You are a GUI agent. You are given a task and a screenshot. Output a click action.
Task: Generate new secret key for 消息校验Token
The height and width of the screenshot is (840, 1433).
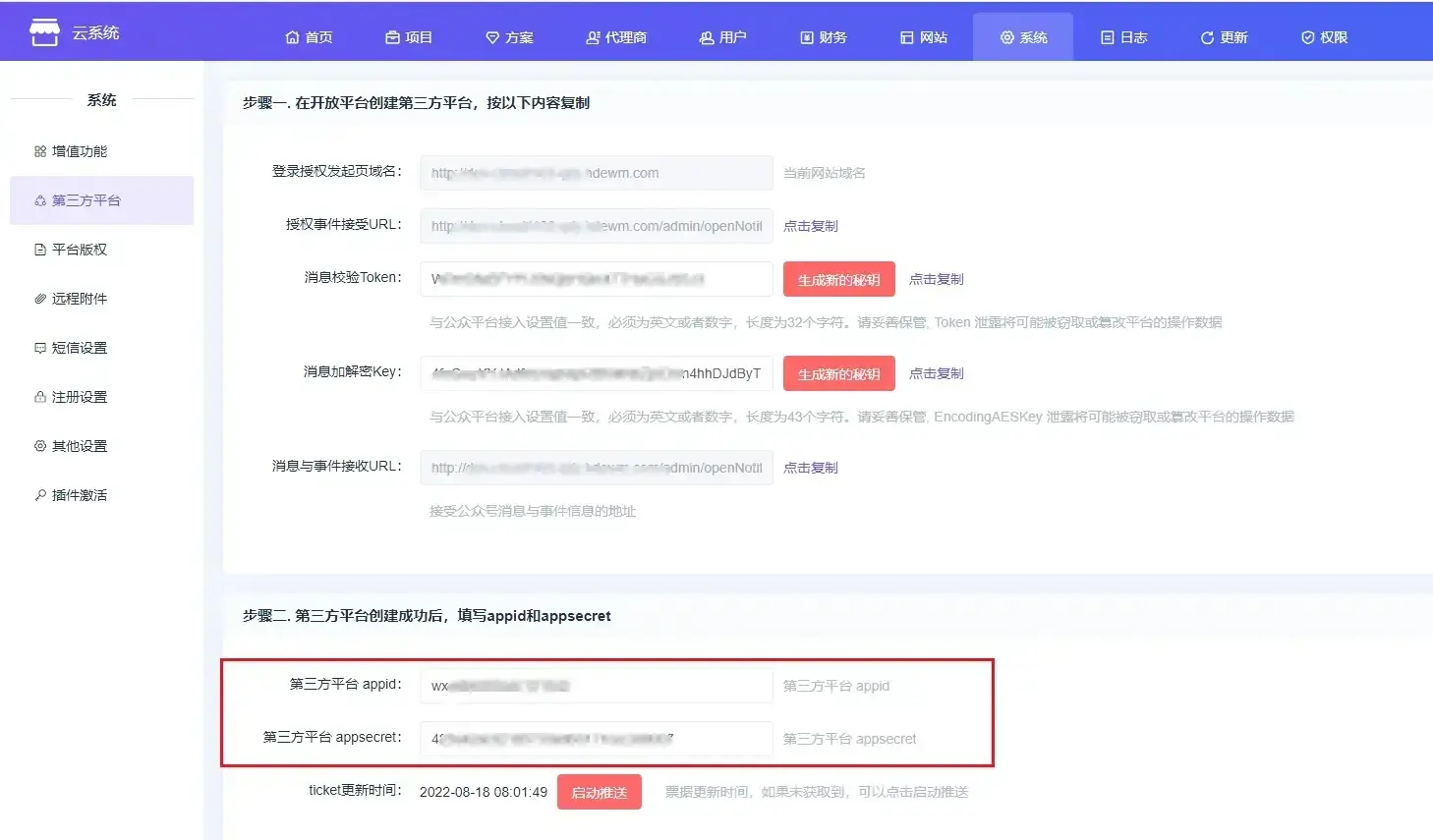point(838,279)
